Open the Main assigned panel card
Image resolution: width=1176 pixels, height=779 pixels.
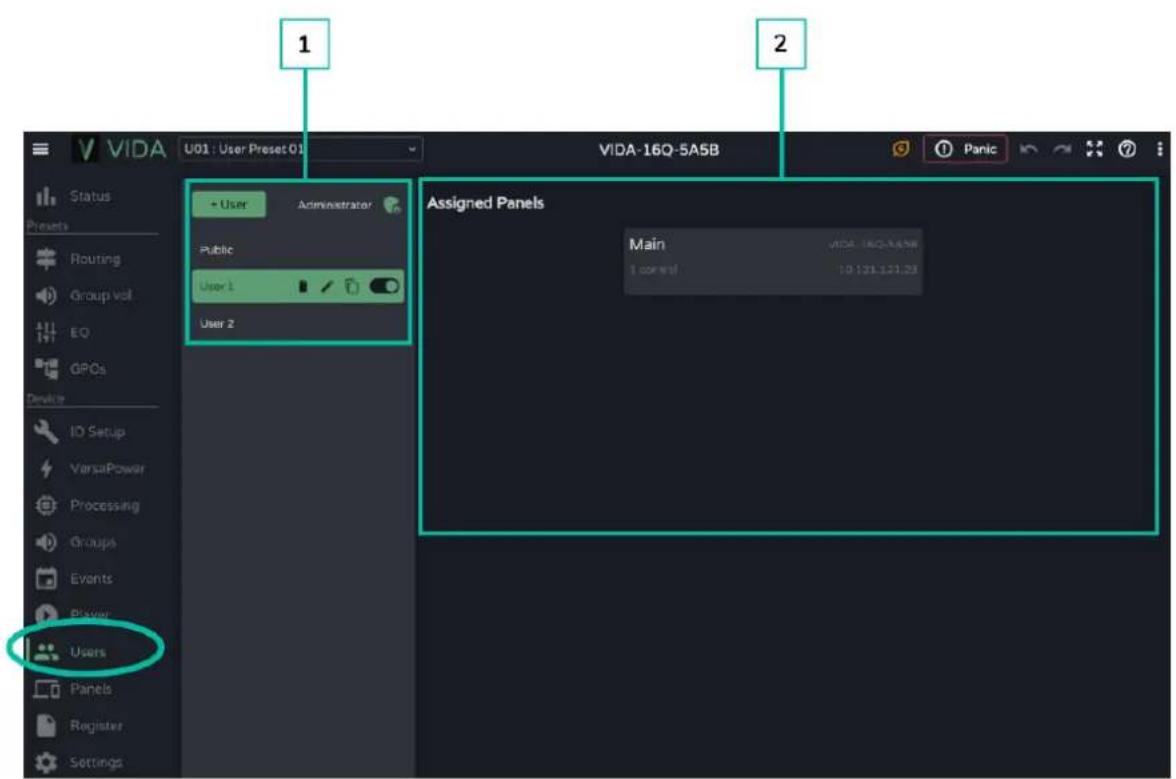(x=773, y=262)
